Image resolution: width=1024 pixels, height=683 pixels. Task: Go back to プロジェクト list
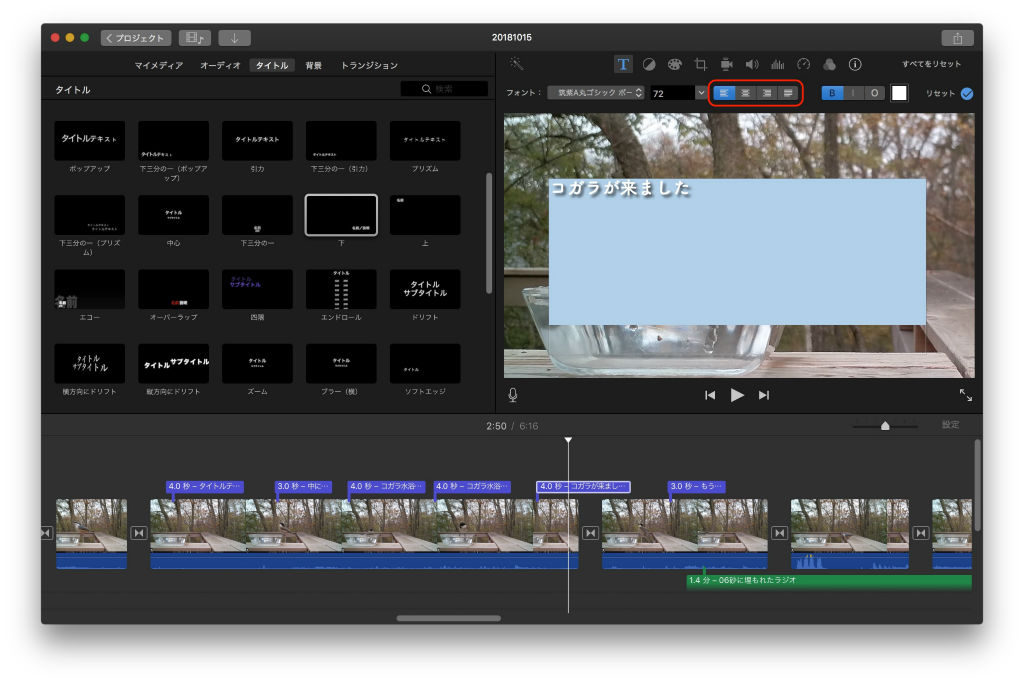[136, 38]
